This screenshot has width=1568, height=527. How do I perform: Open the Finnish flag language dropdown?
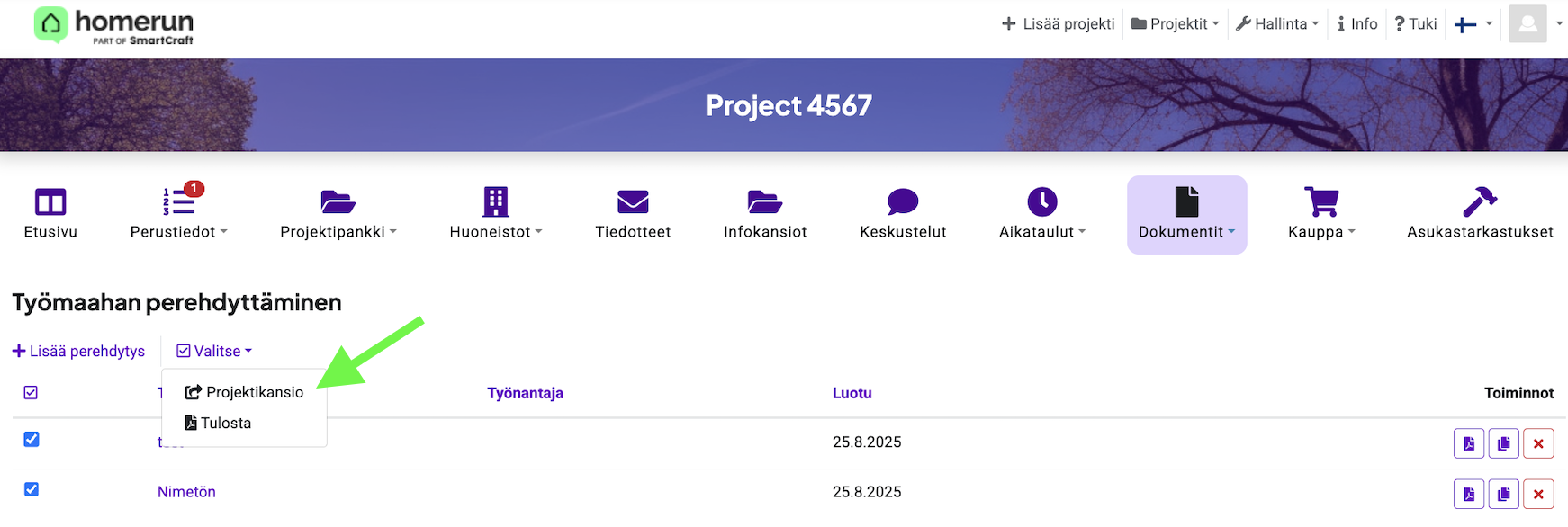click(1473, 24)
